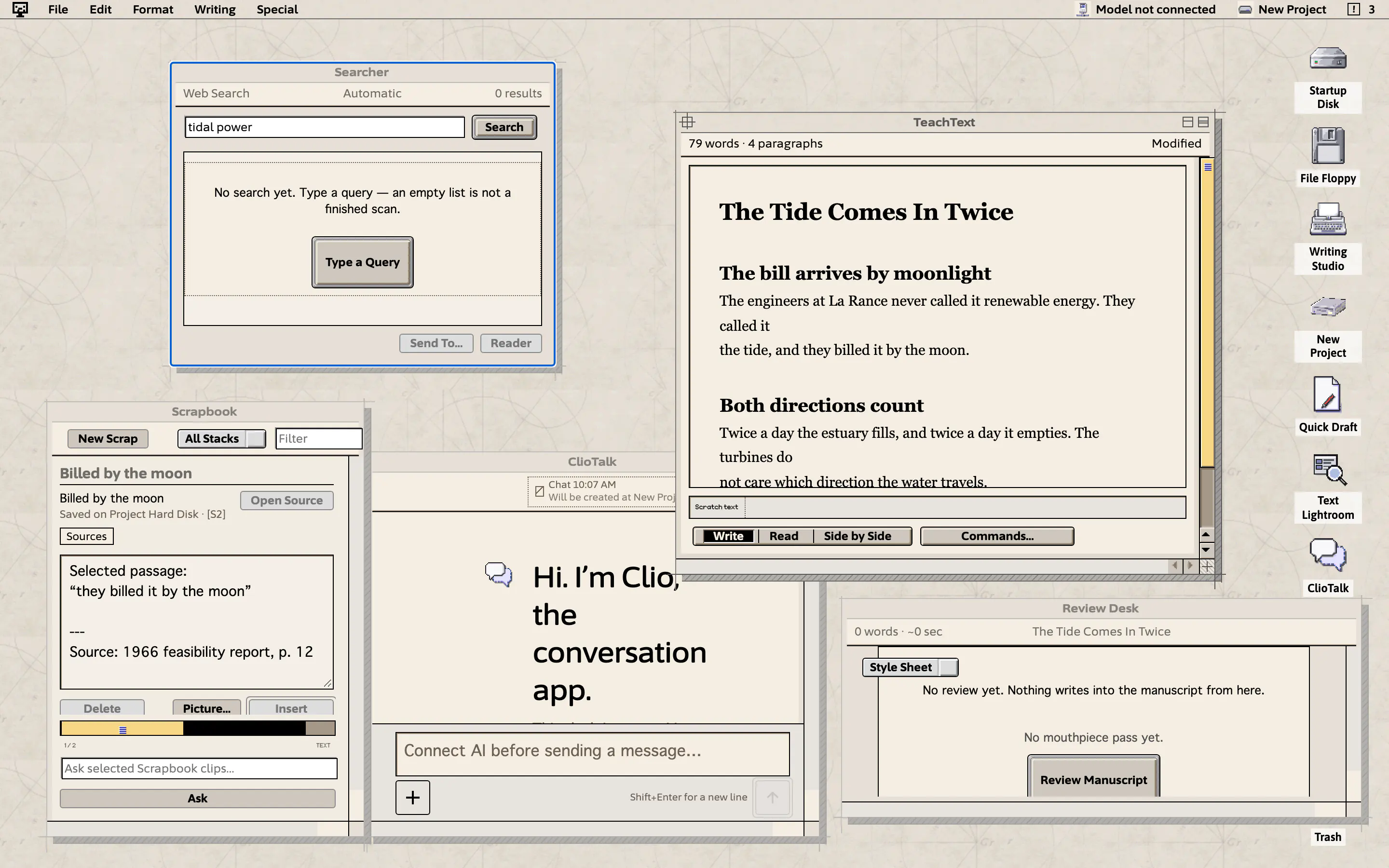Click the Scrapbook Filter field
1389x868 pixels.
coord(318,439)
